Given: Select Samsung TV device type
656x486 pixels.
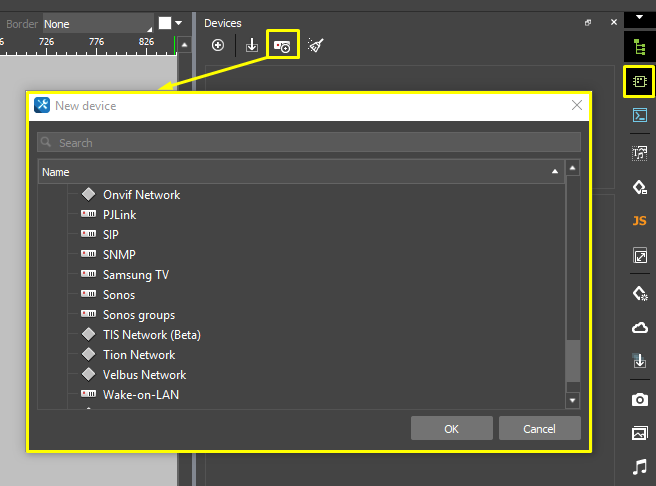Looking at the screenshot, I should [x=135, y=275].
